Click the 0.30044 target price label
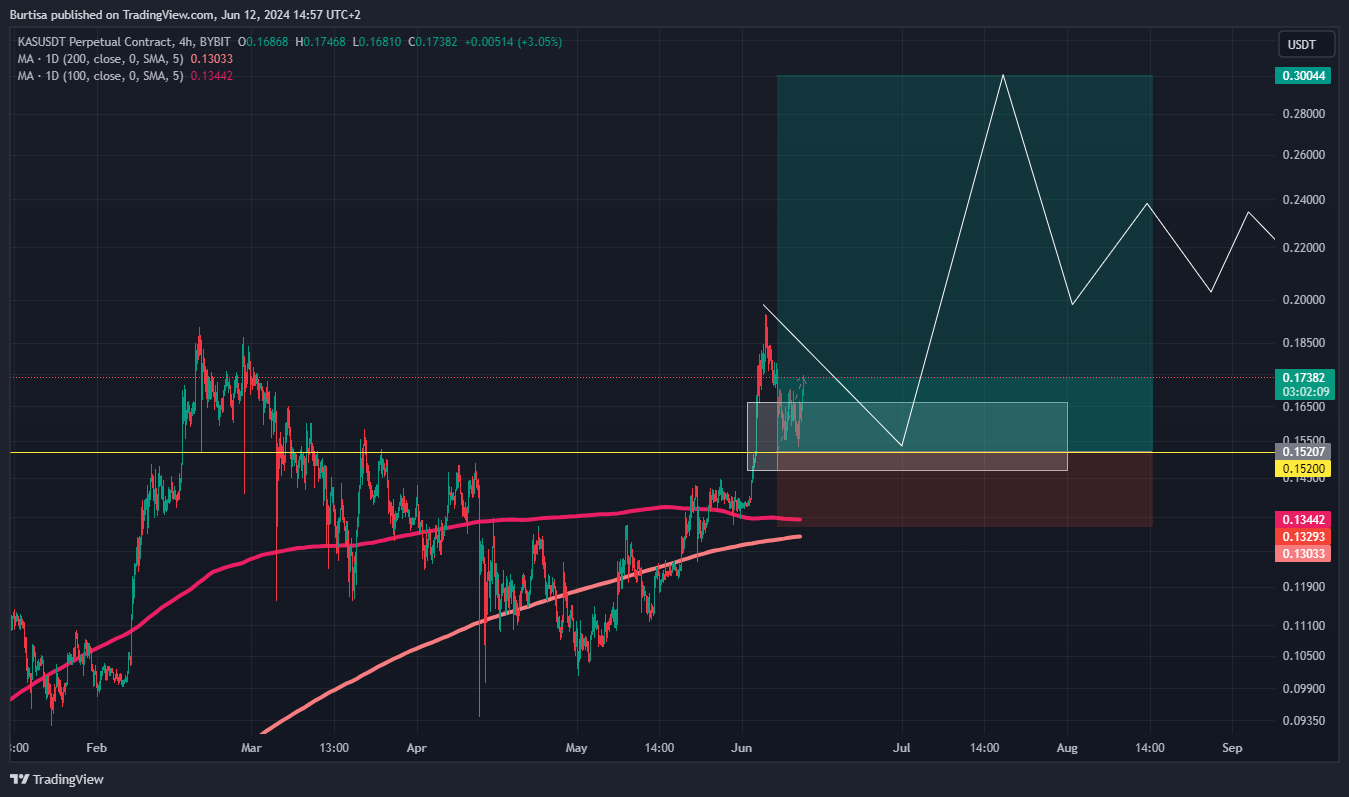The width and height of the screenshot is (1349, 797). click(x=1302, y=76)
